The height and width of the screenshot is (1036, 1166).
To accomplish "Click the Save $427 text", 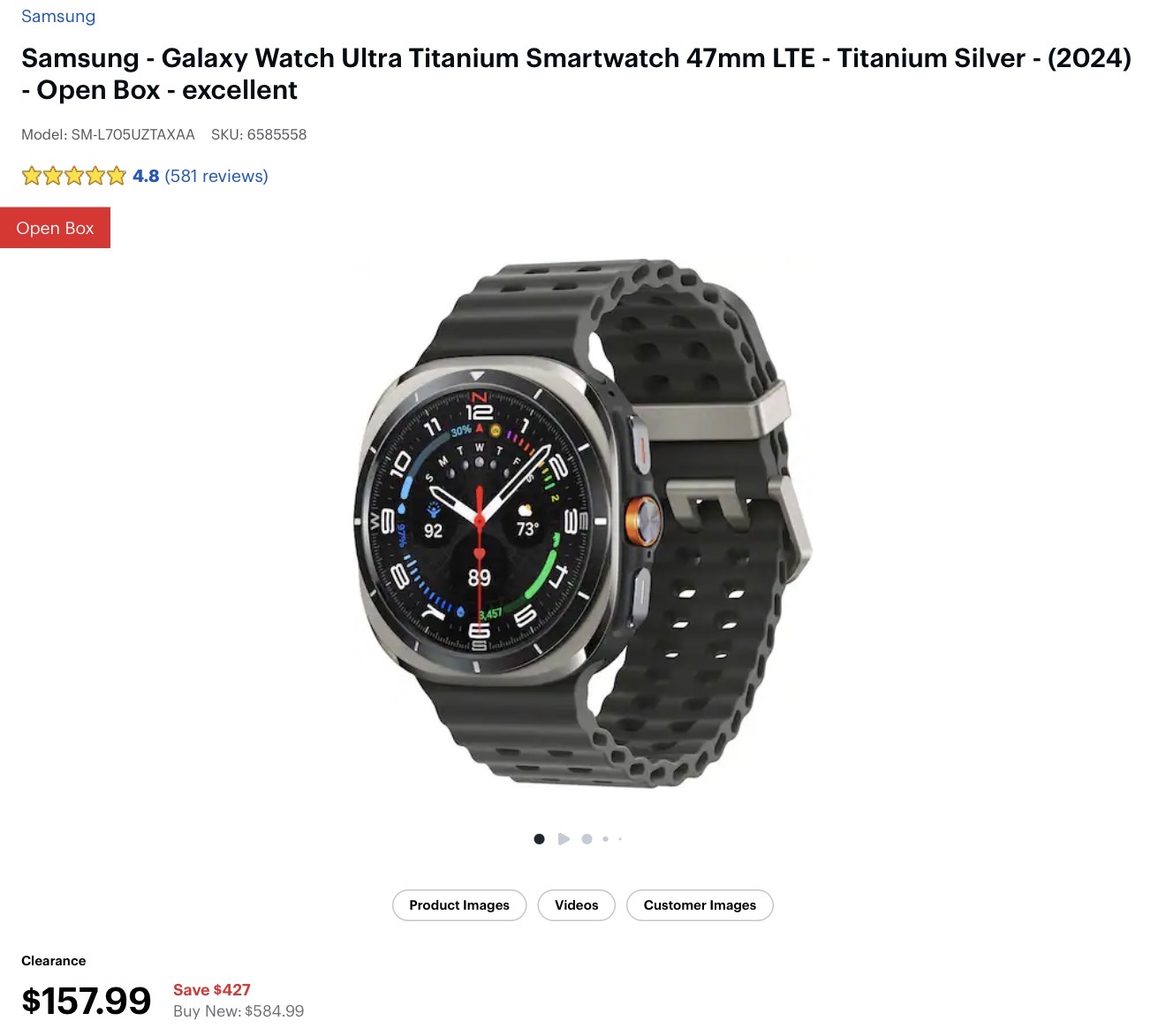I will coord(212,990).
